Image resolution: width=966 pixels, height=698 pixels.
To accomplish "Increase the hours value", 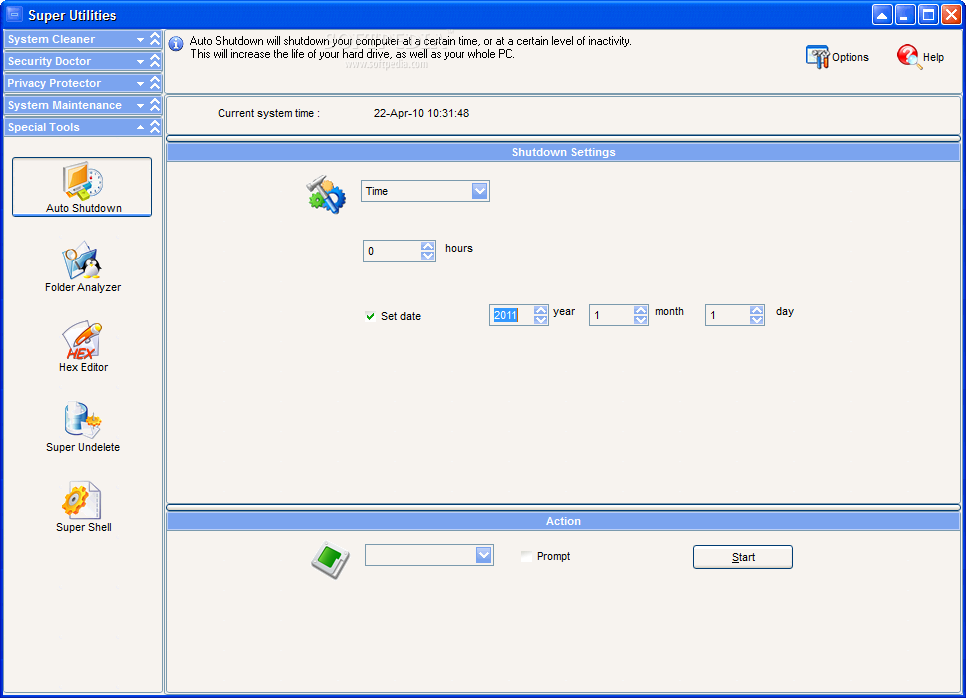I will pos(428,246).
